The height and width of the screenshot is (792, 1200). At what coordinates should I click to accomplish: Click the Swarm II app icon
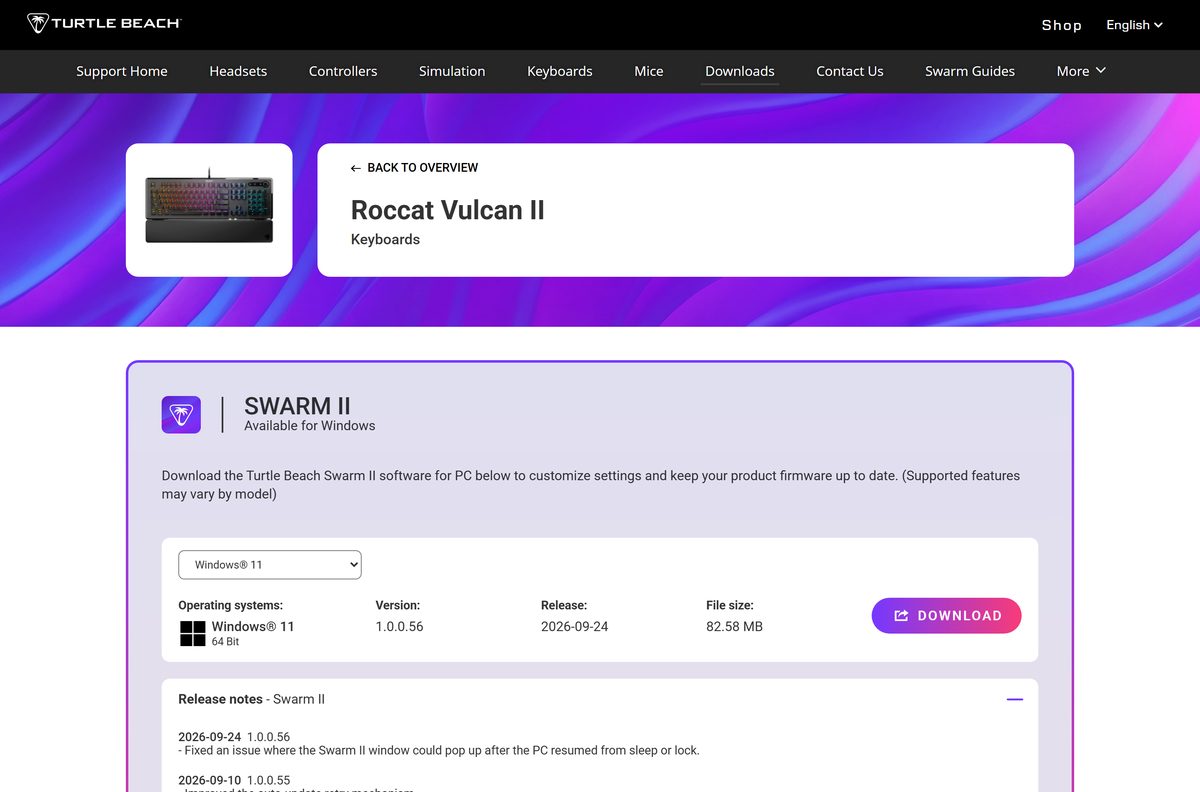181,414
